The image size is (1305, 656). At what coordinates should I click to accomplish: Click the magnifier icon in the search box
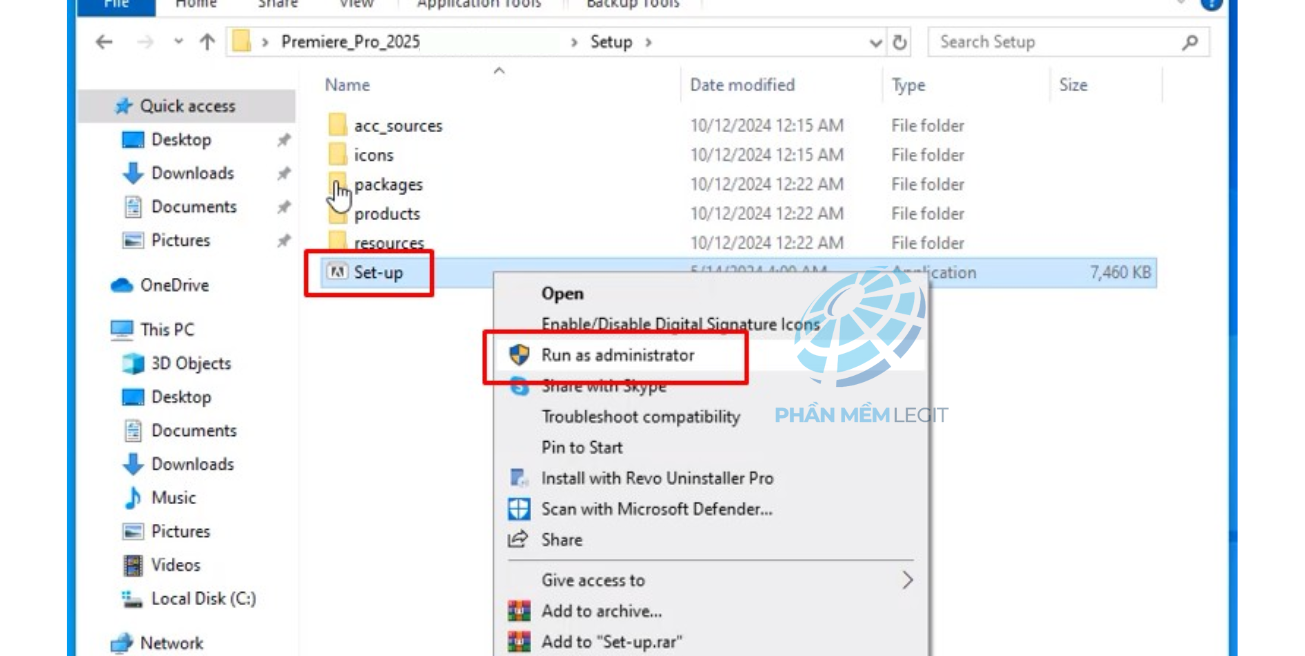1189,42
